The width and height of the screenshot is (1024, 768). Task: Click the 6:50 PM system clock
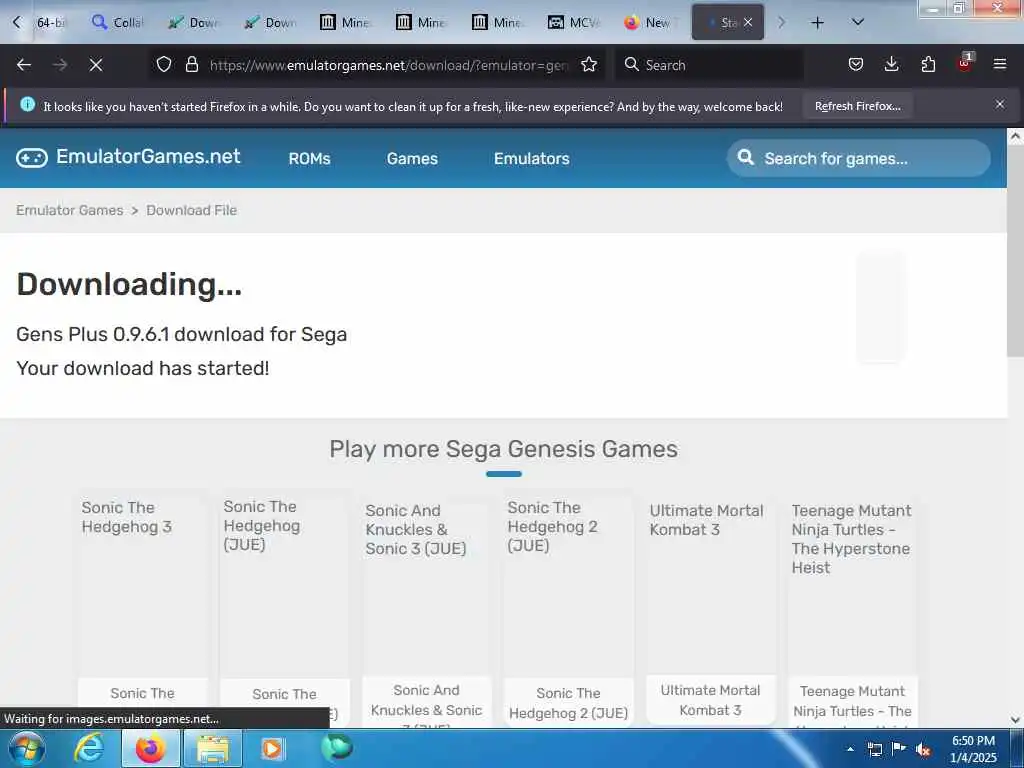click(x=973, y=748)
